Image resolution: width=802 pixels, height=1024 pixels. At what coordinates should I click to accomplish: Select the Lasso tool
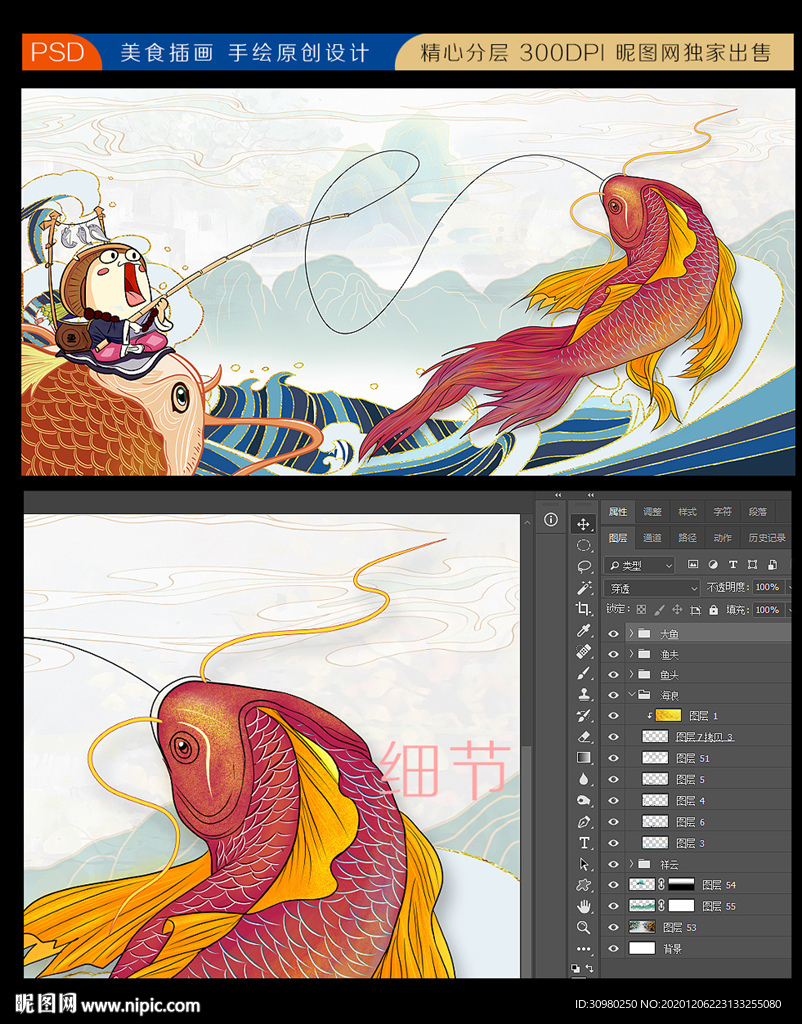coord(584,566)
